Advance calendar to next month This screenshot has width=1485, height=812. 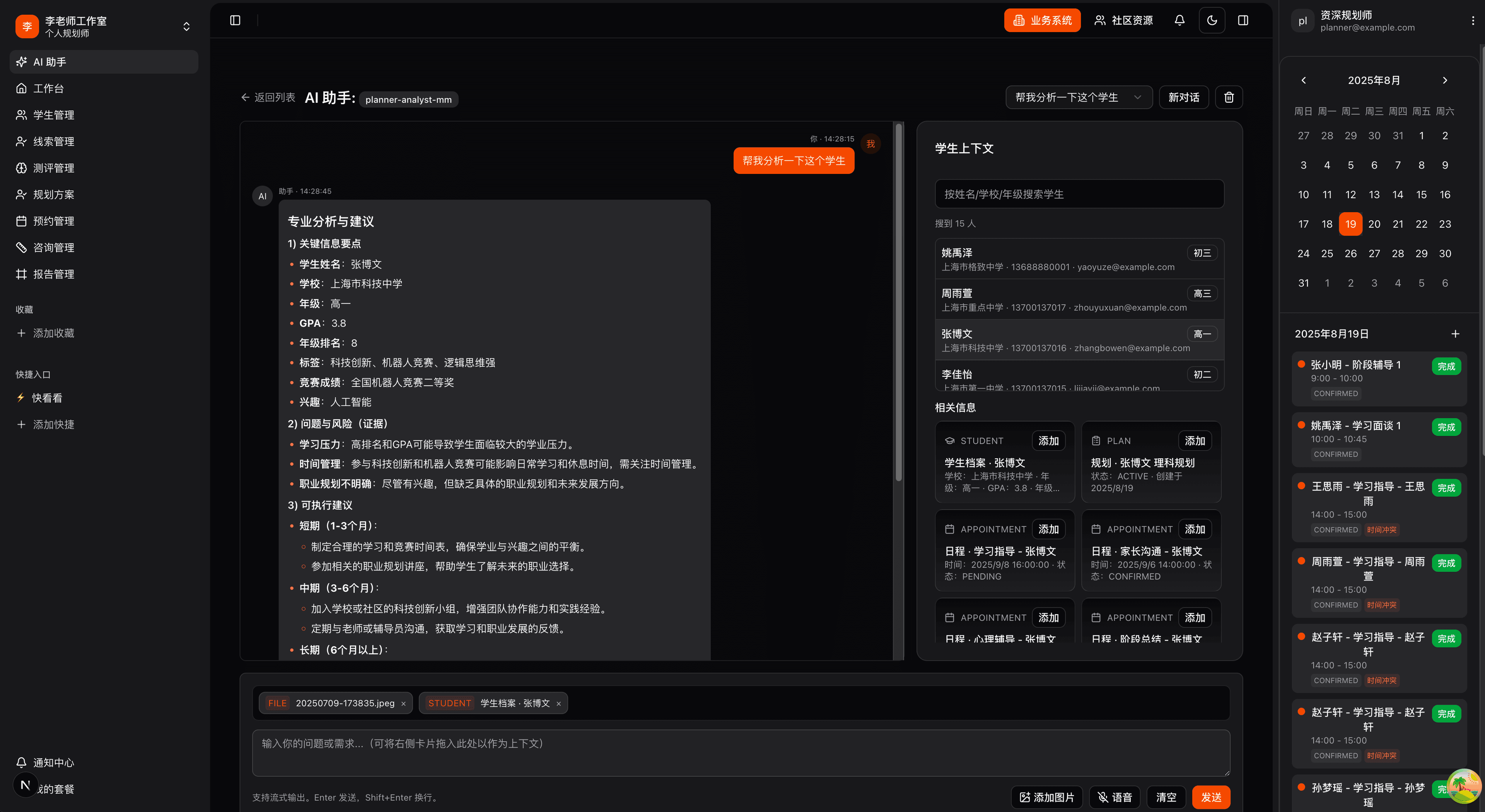[x=1445, y=80]
